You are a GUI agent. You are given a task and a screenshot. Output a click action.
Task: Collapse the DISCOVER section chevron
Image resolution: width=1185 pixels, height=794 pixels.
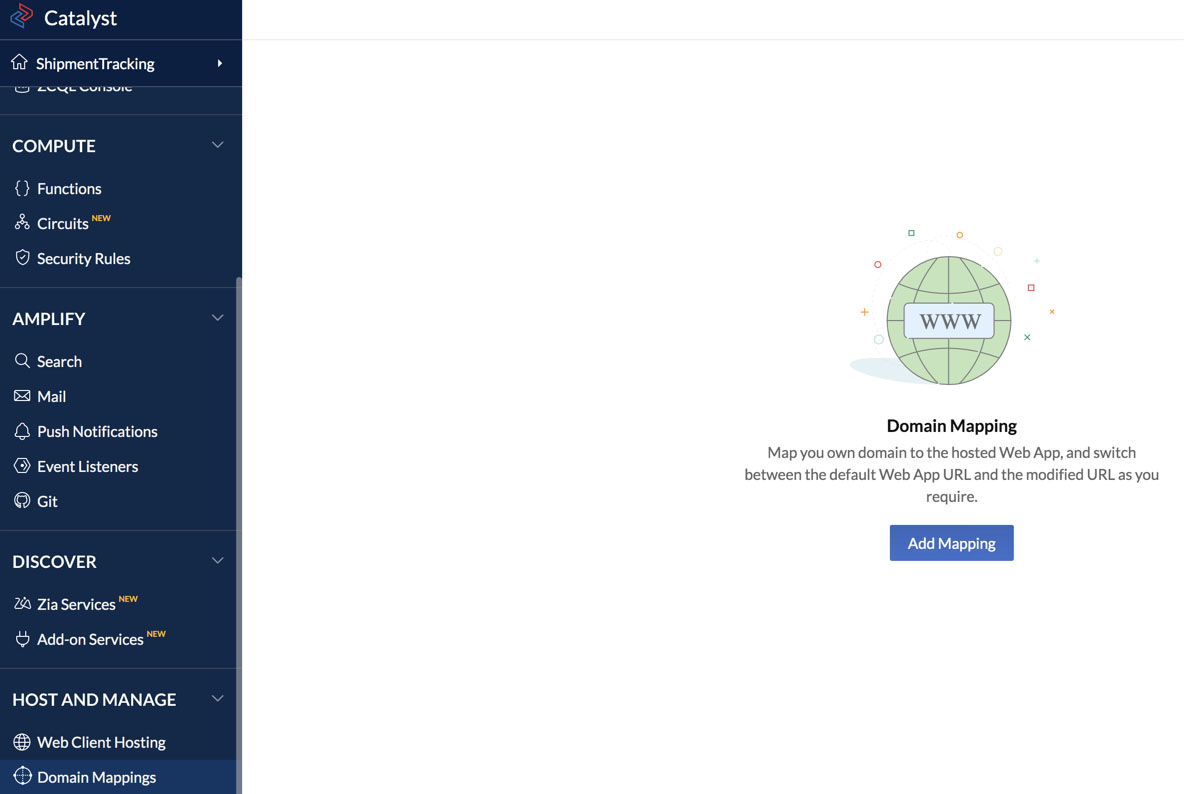click(x=218, y=561)
